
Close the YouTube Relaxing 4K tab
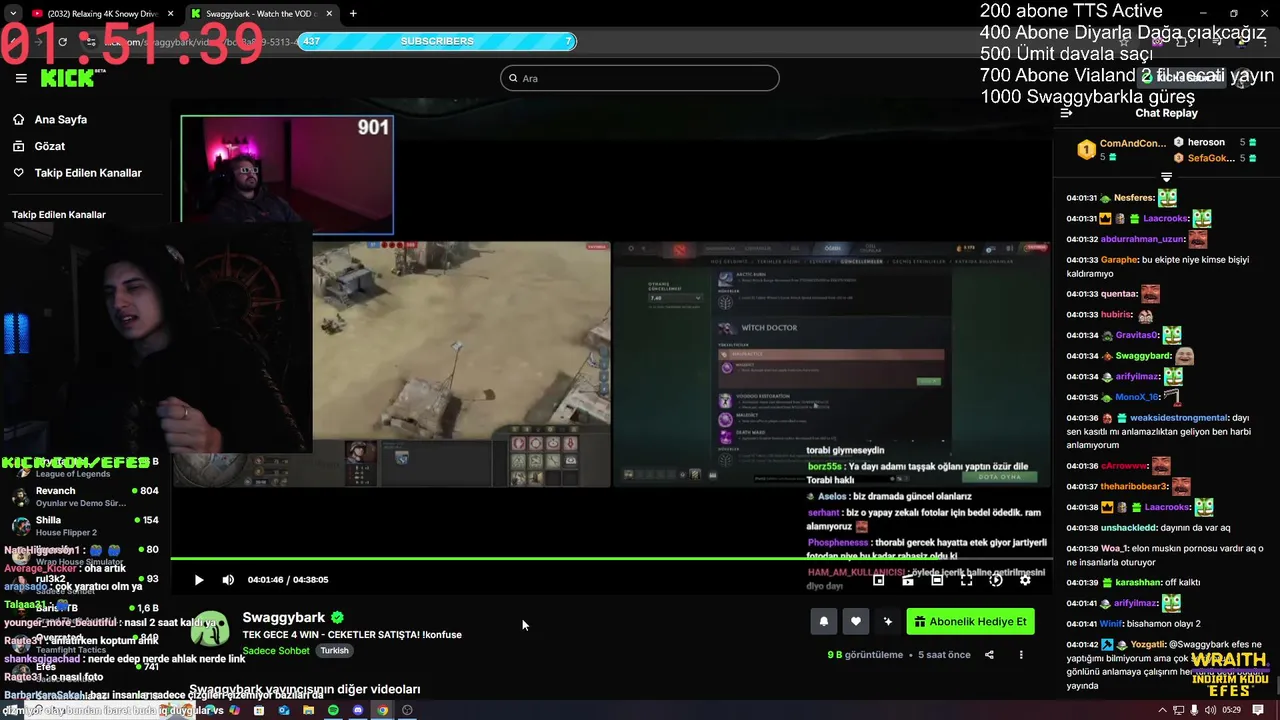tap(170, 14)
